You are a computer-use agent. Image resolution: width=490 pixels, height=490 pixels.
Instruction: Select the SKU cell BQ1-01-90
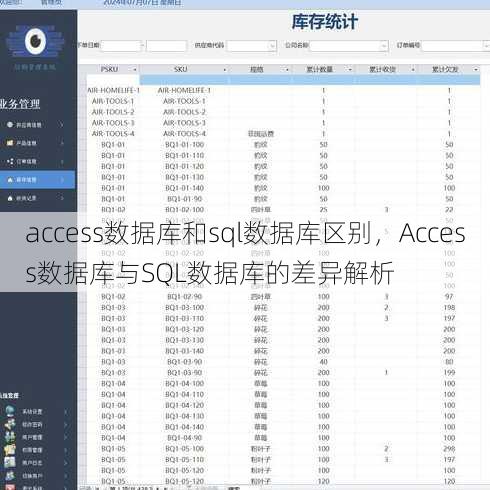[x=185, y=199]
